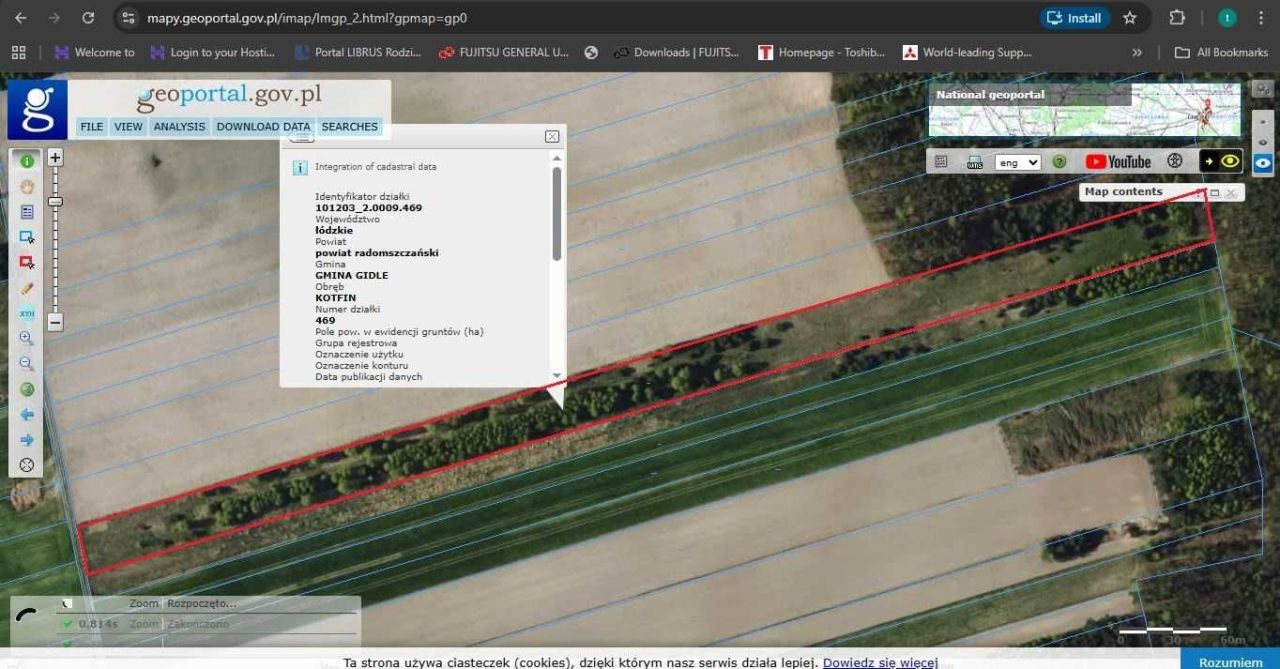
Task: Toggle the blue eye visibility button
Action: (x=1263, y=163)
